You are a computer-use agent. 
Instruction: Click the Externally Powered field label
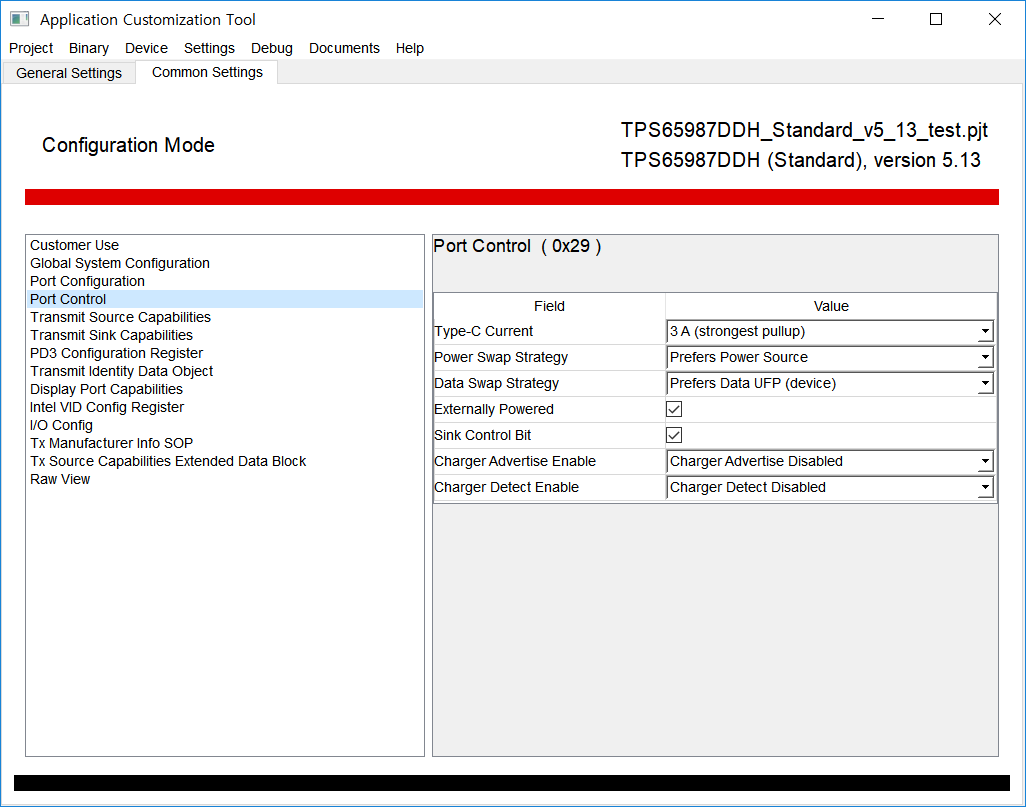(494, 409)
